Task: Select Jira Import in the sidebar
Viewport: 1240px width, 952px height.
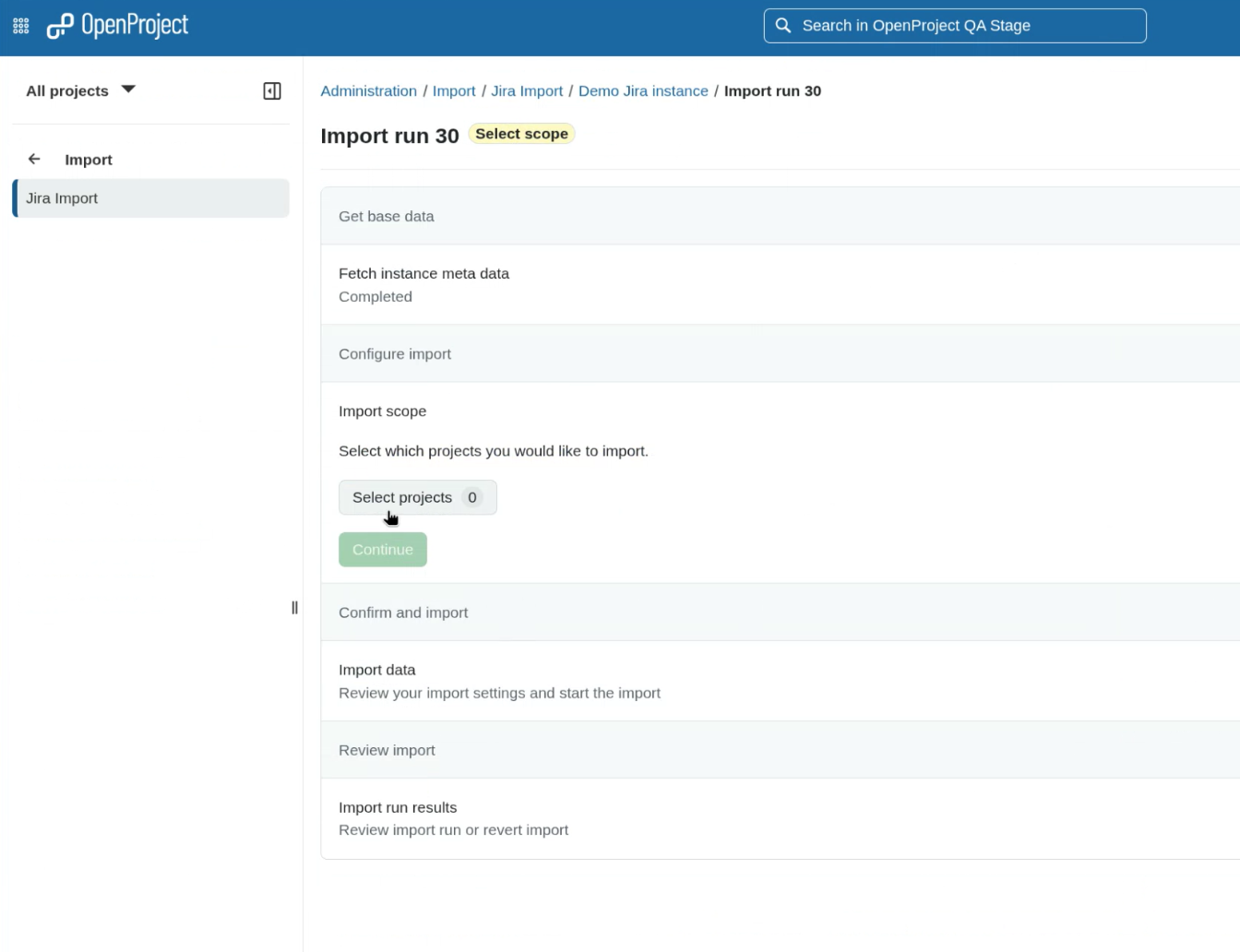Action: [x=62, y=197]
